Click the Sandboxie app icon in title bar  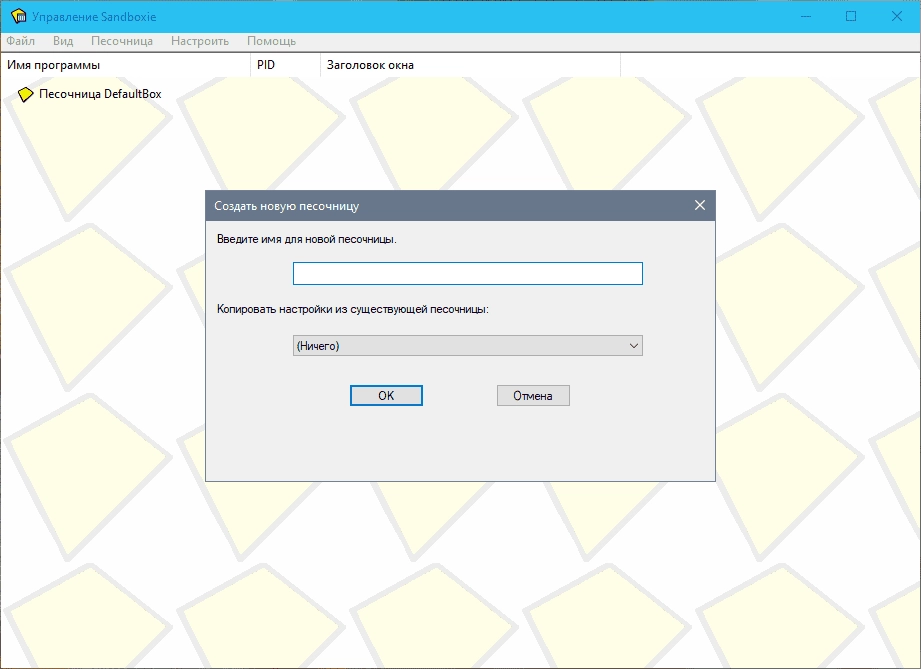coord(18,16)
